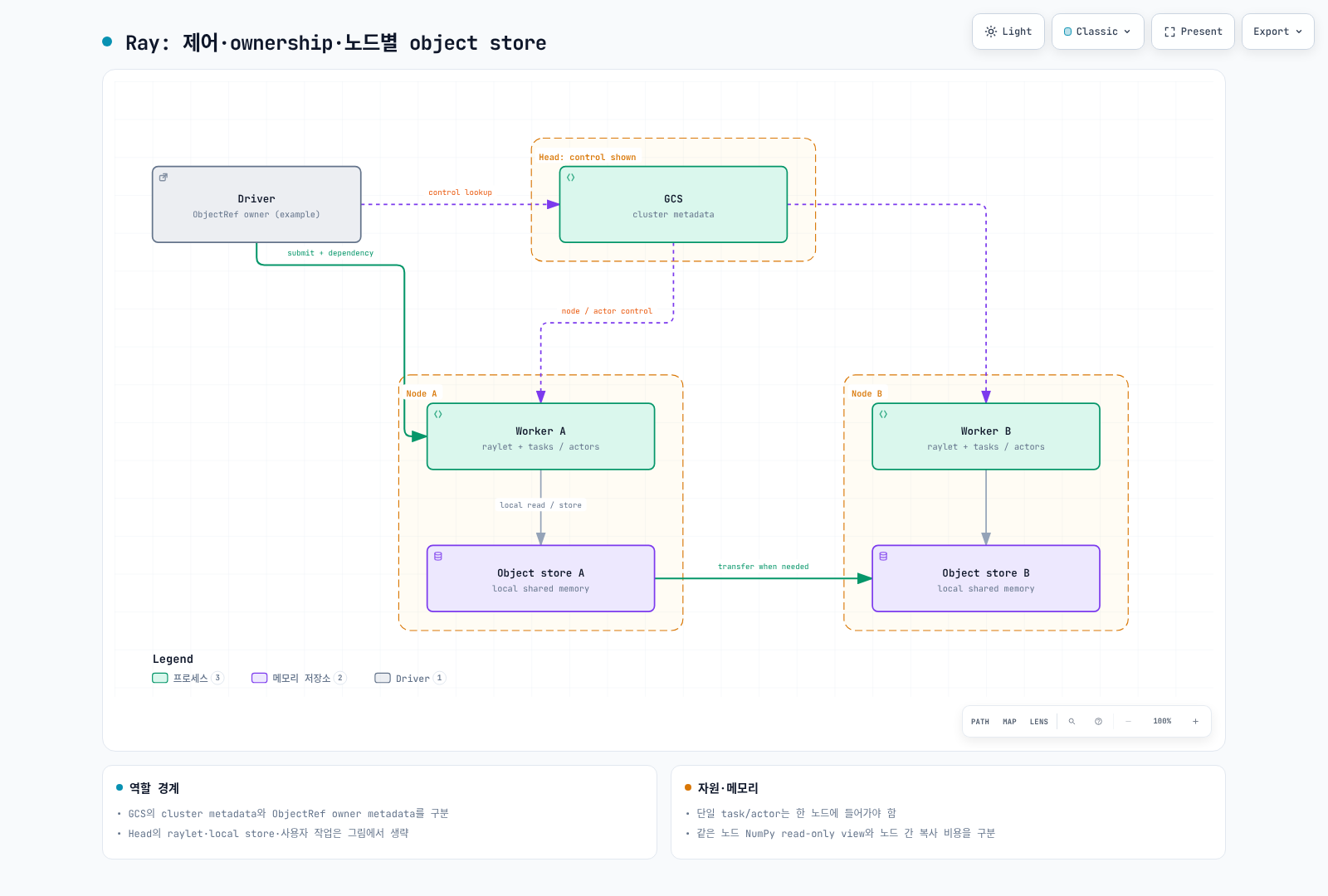The image size is (1328, 896).
Task: Zoom out with the minus button
Action: coord(1128,722)
